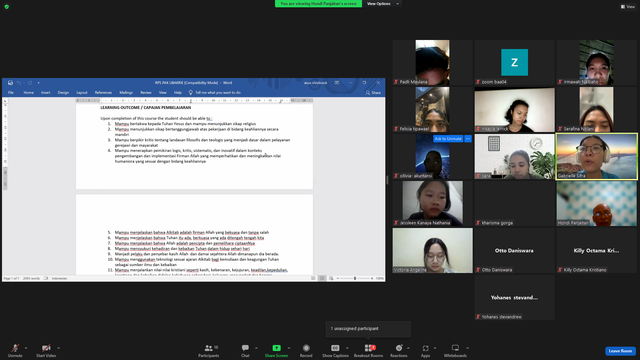
Task: Click the Word zoom out minus icon
Action: pos(338,278)
